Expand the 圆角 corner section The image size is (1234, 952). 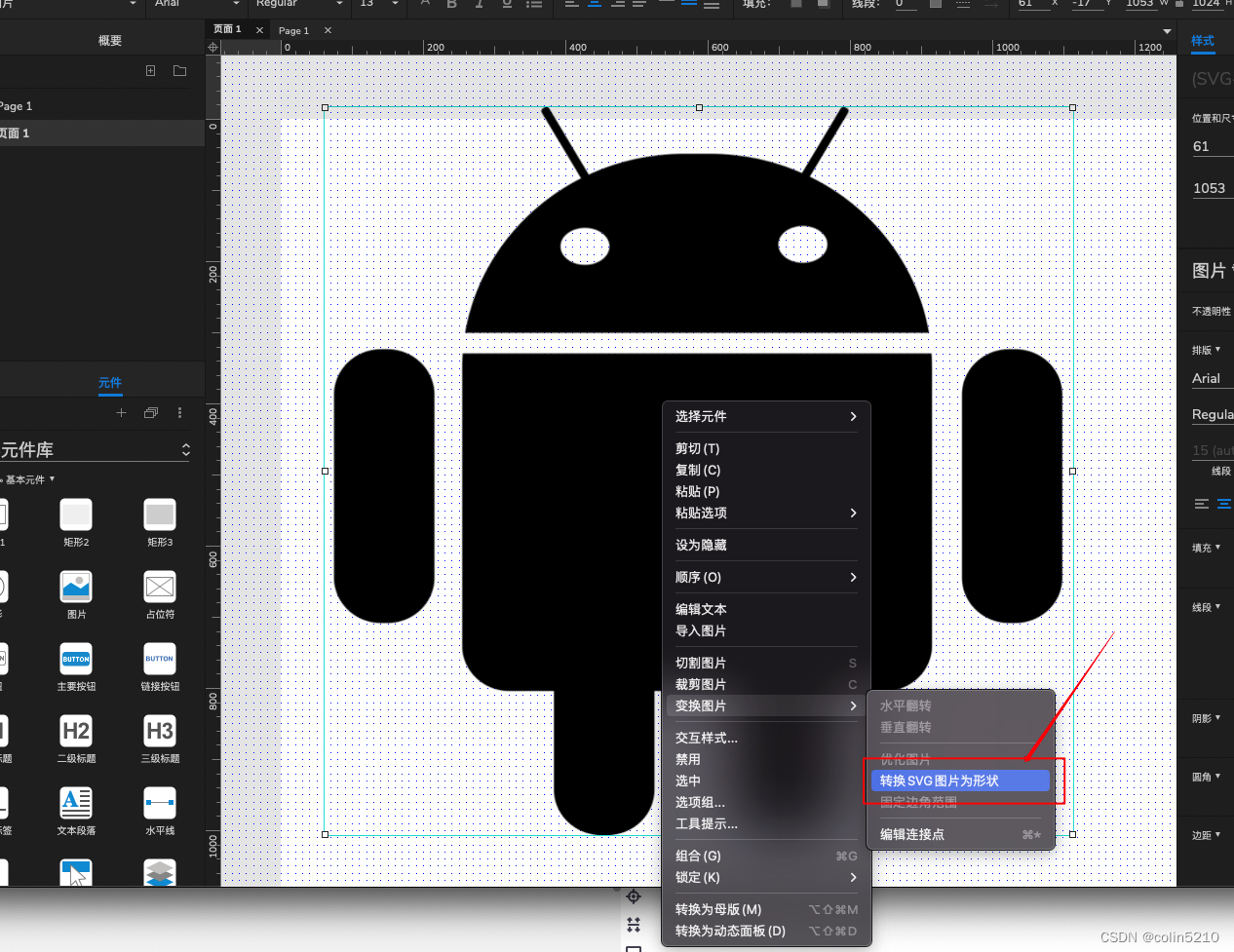pyautogui.click(x=1206, y=777)
